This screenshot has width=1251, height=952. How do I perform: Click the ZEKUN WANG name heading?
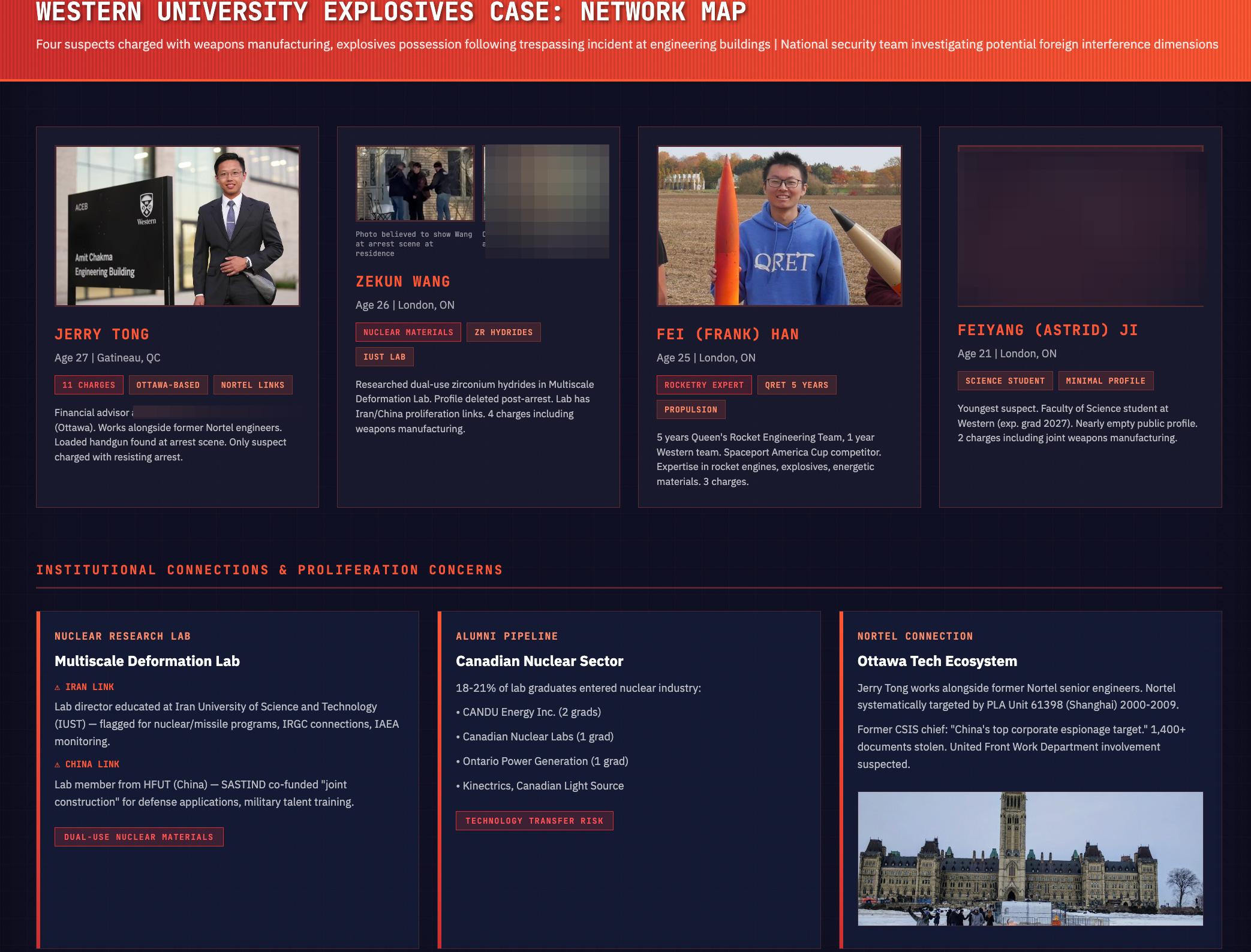point(402,282)
